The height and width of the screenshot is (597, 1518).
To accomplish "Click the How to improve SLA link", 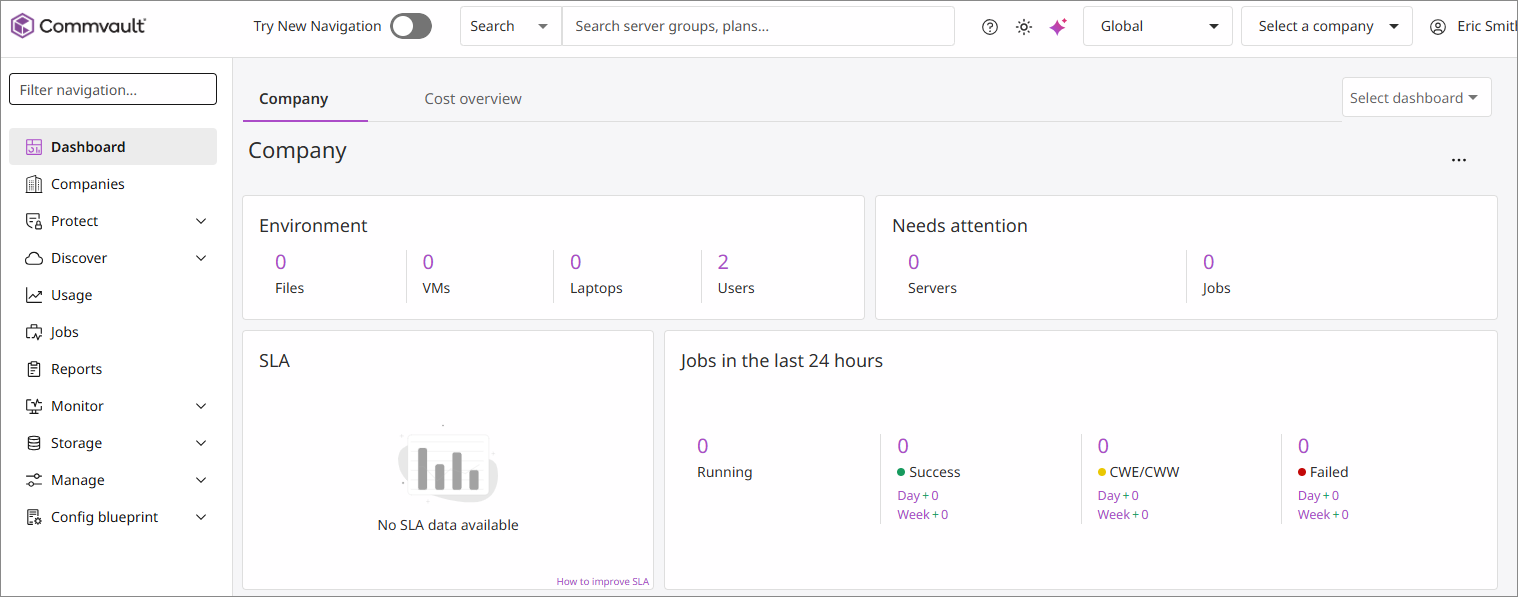I will [602, 582].
